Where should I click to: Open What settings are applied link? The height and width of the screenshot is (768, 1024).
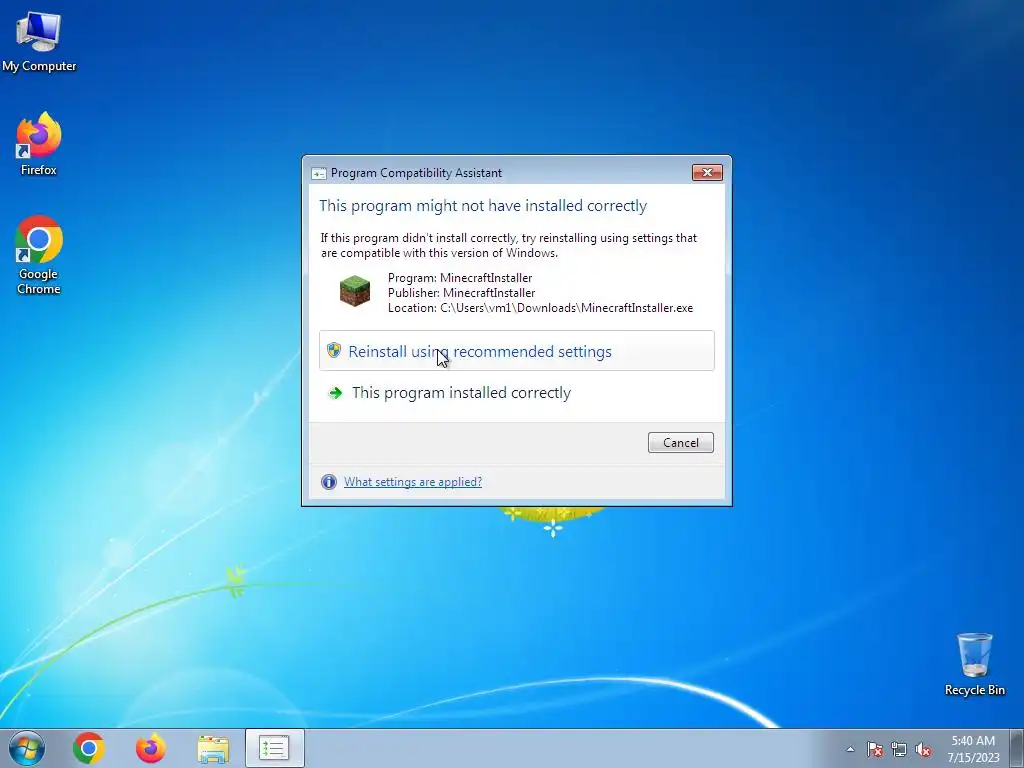[x=413, y=481]
